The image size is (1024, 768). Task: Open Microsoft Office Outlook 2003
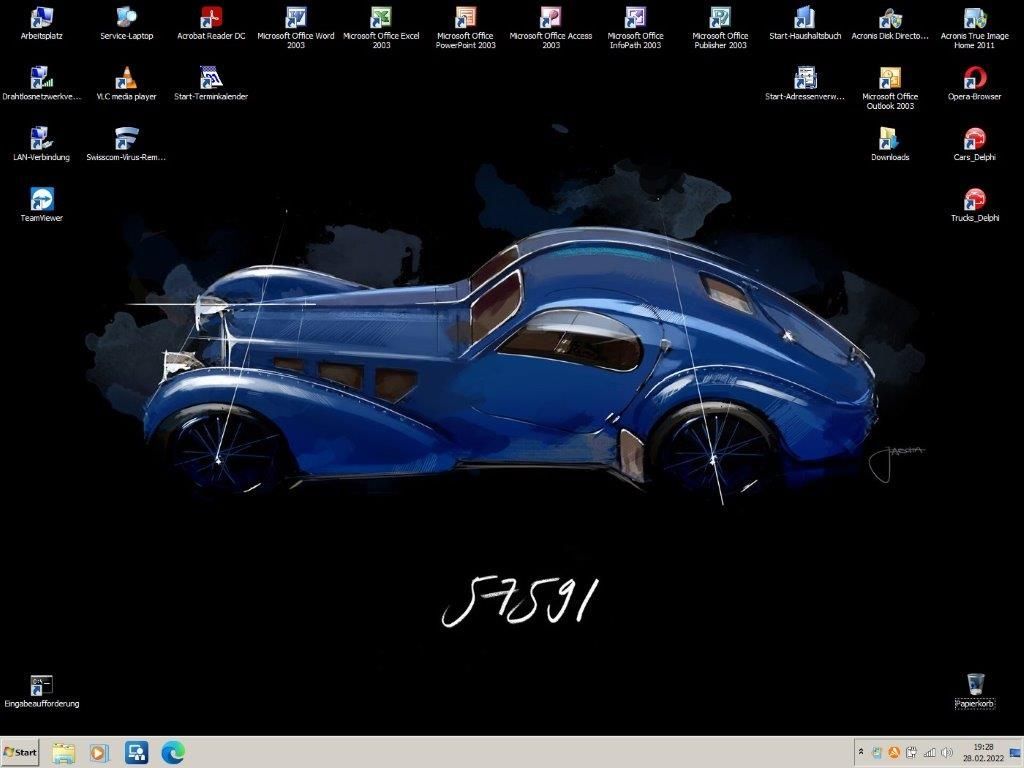click(889, 78)
